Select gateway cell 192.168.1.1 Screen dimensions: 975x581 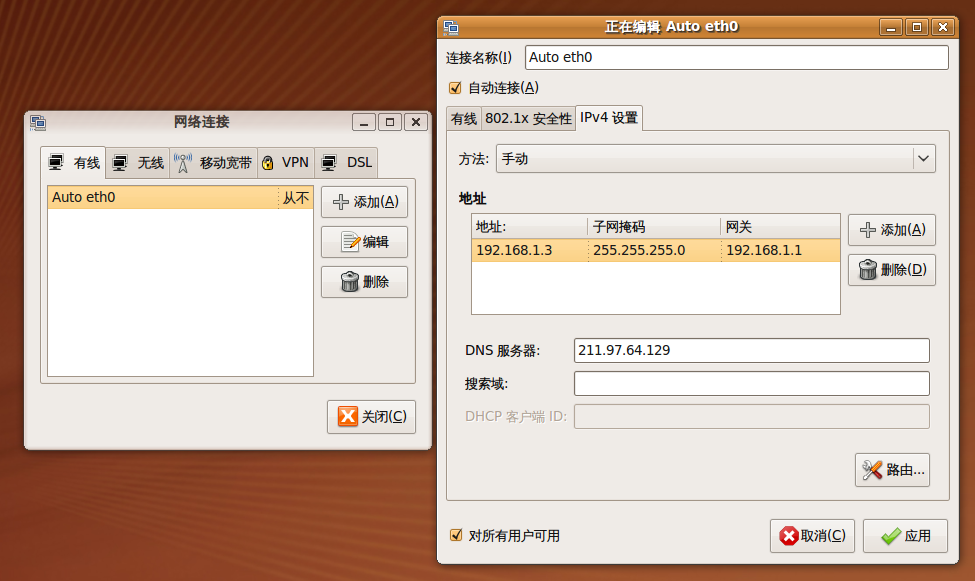pyautogui.click(x=780, y=250)
